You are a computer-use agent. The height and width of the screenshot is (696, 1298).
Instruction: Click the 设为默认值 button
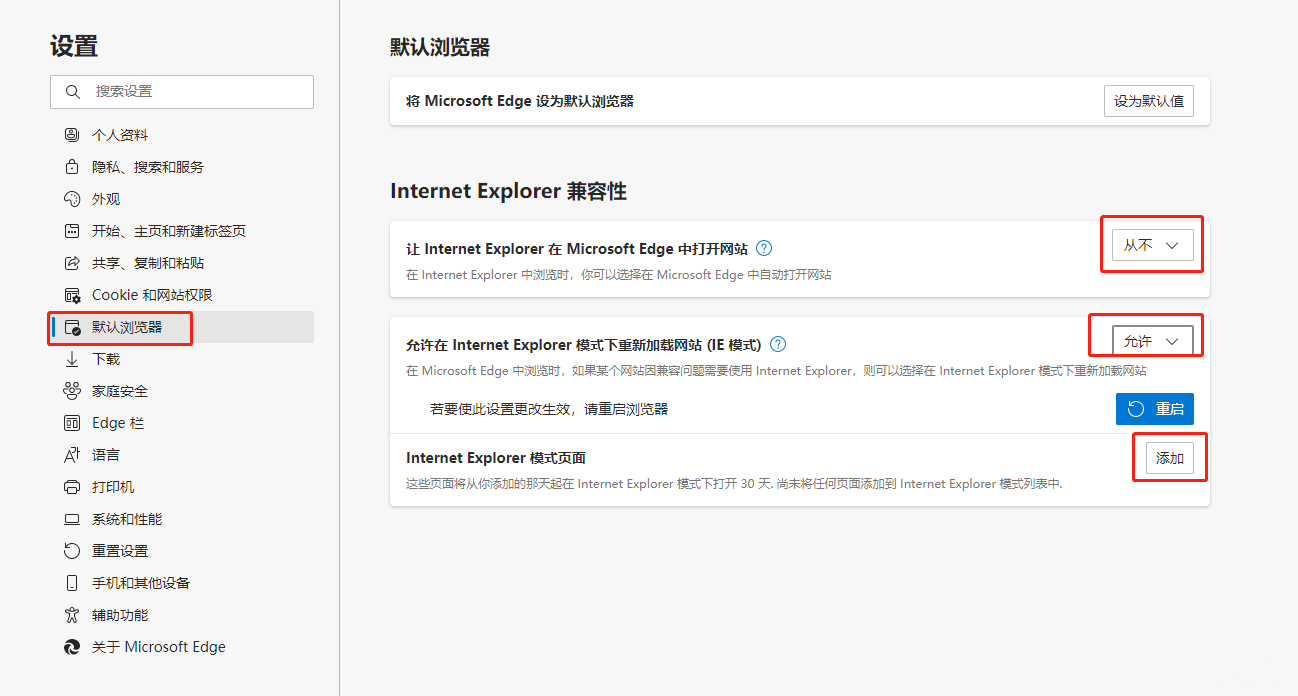coord(1148,101)
